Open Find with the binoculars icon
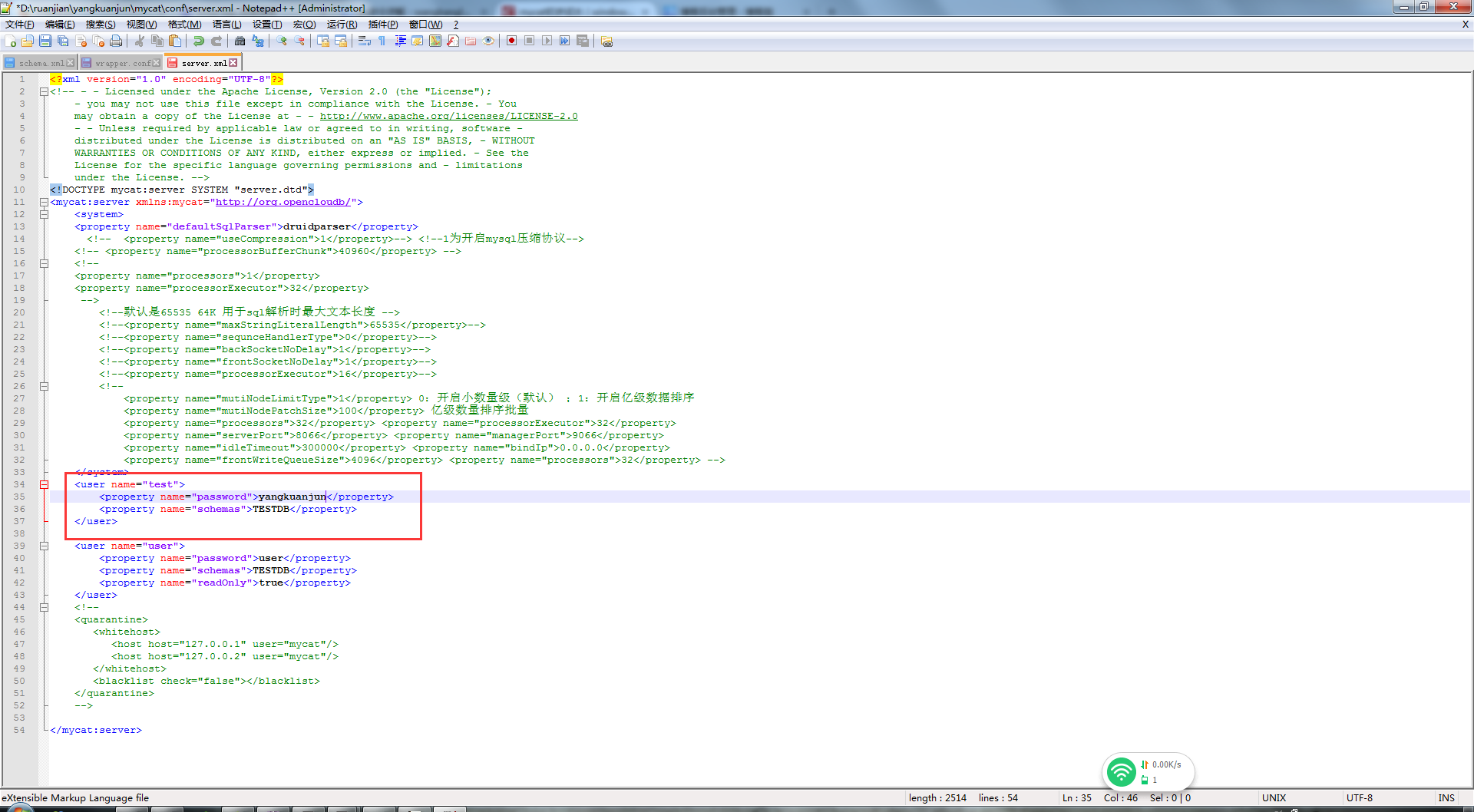Screen dimensions: 1474x812 [x=240, y=41]
